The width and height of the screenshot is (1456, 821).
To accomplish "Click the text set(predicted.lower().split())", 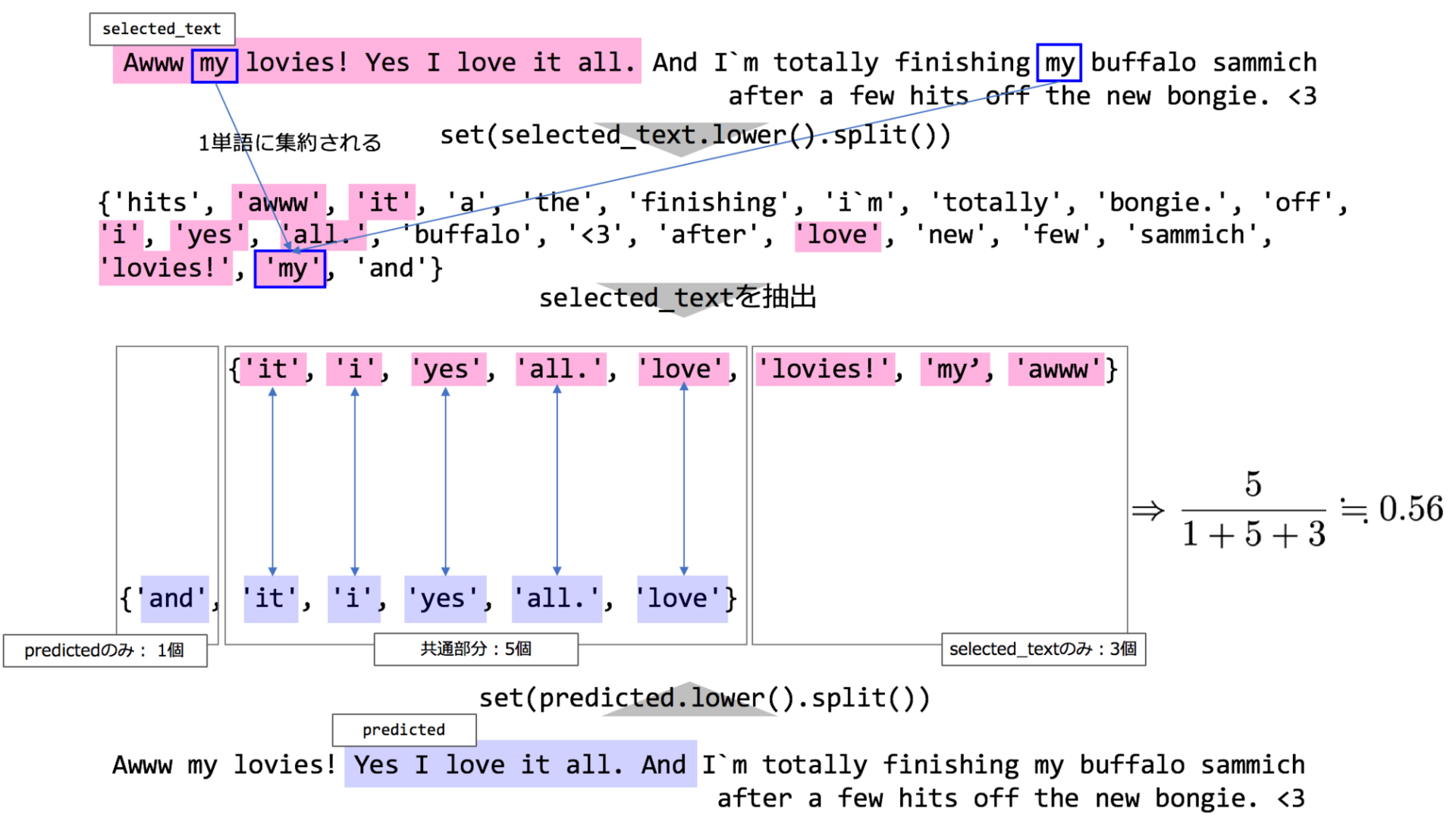I will pyautogui.click(x=704, y=697).
